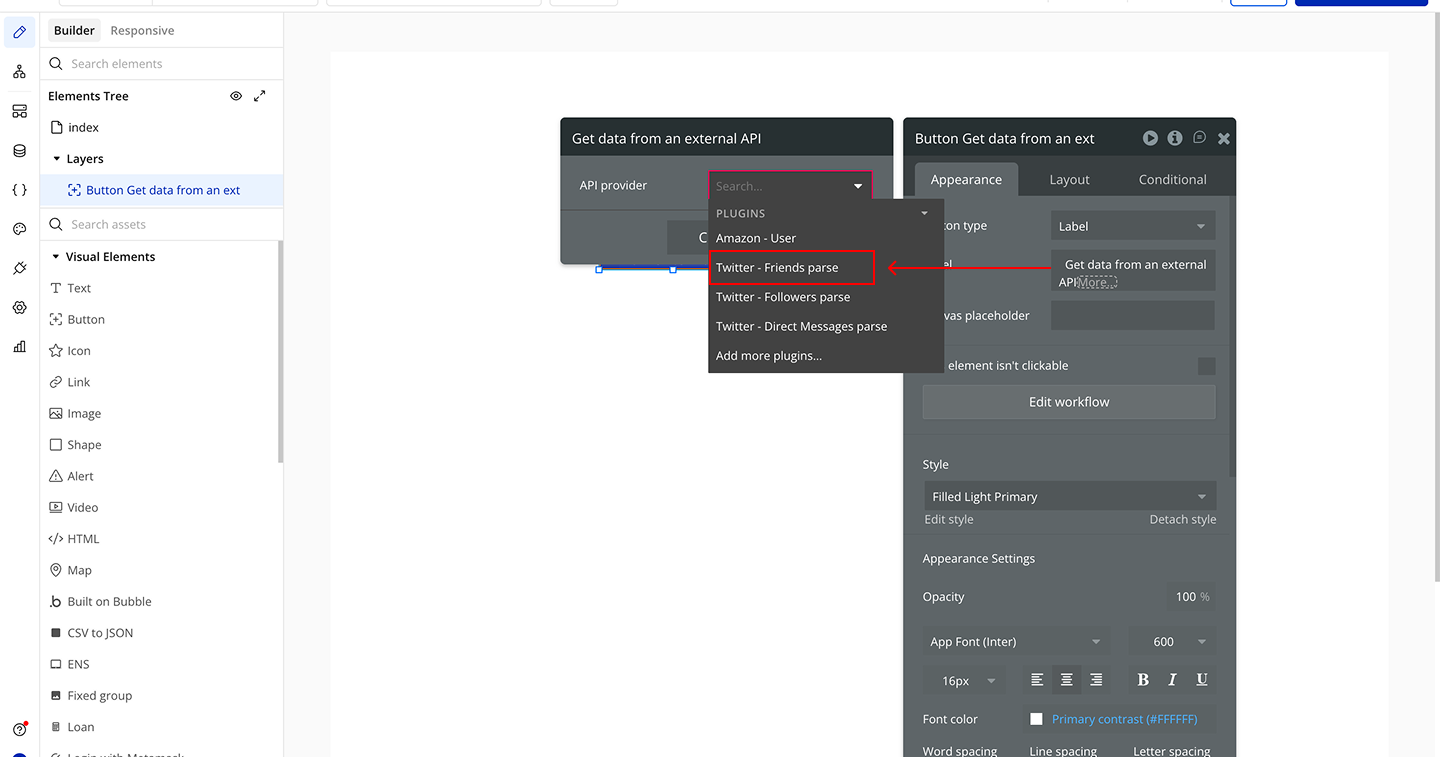Switch to the Conditional tab
The height and width of the screenshot is (757, 1440).
pos(1172,179)
